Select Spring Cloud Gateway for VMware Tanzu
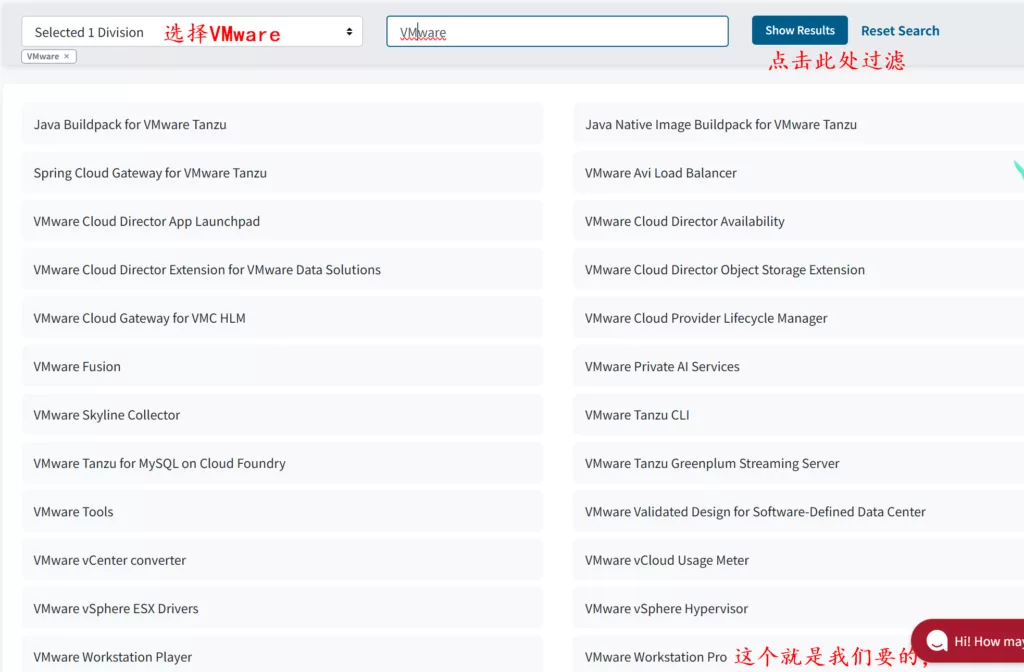Image resolution: width=1024 pixels, height=672 pixels. pyautogui.click(x=150, y=173)
